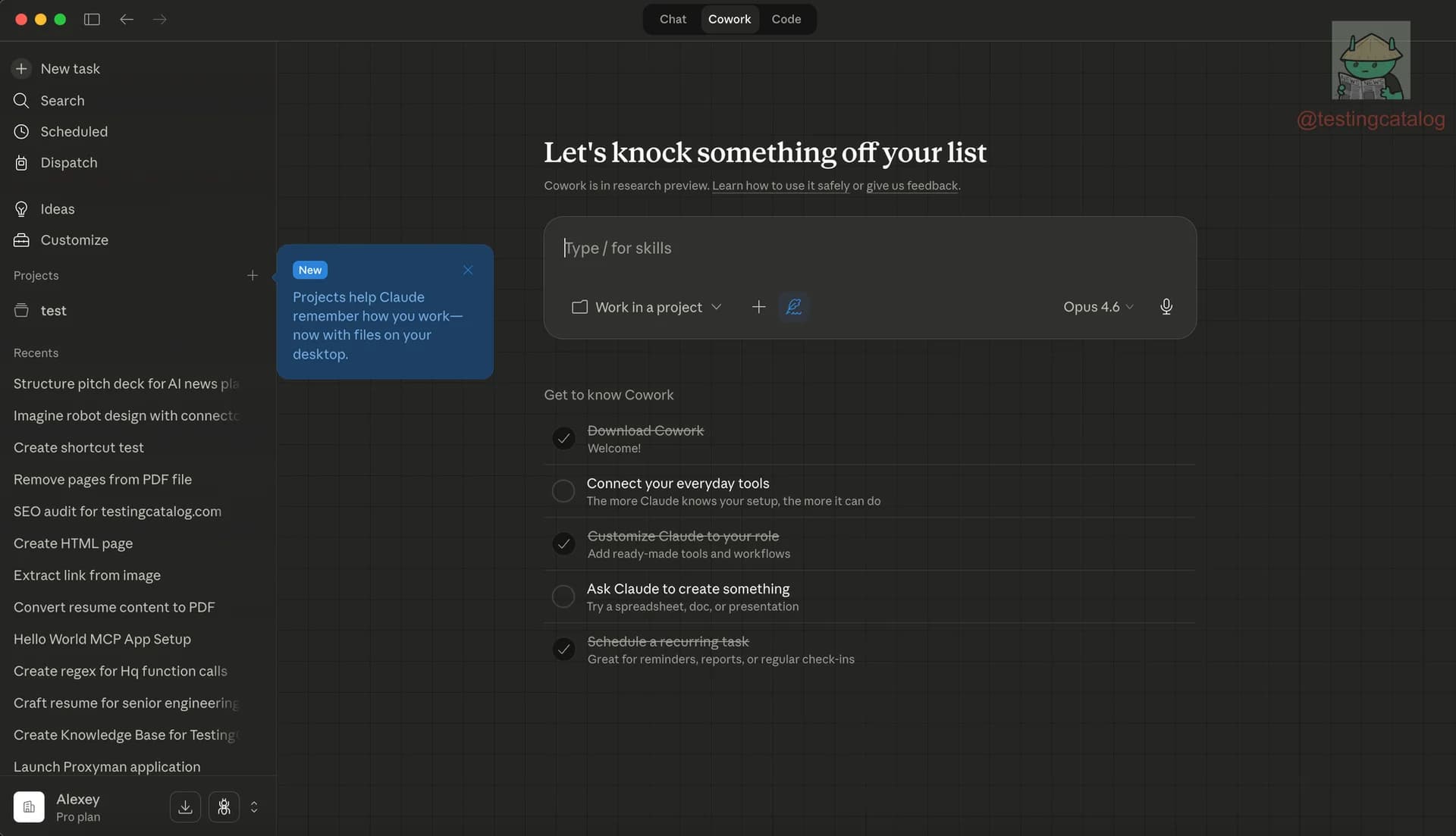1456x836 pixels.
Task: Open Scheduled tasks from the sidebar
Action: pos(21,131)
